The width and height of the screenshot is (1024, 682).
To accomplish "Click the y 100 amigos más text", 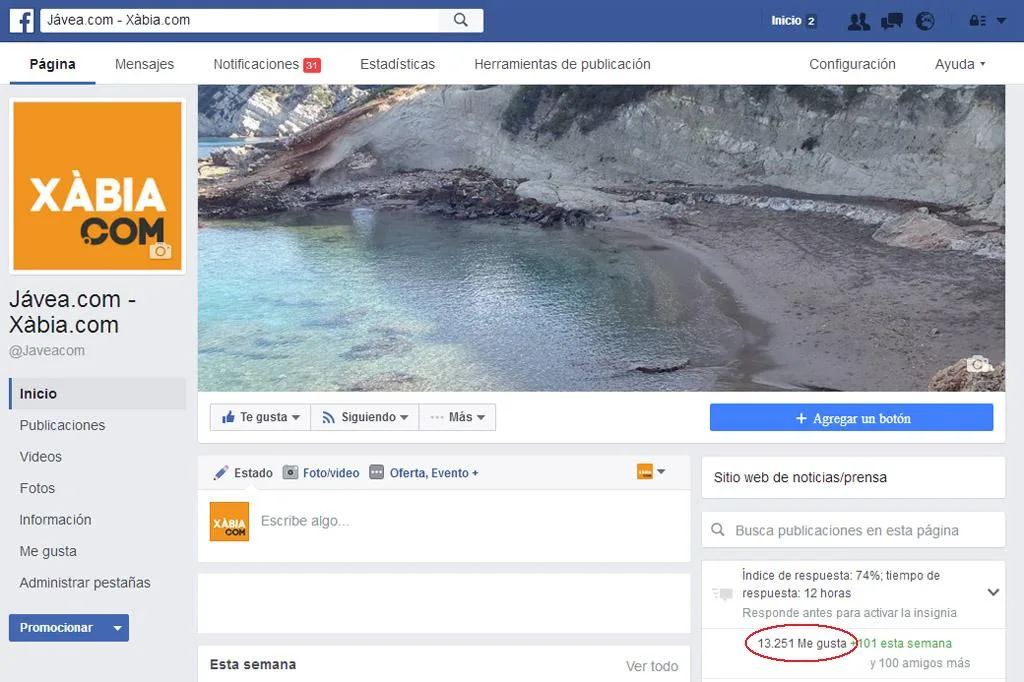I will coord(920,663).
